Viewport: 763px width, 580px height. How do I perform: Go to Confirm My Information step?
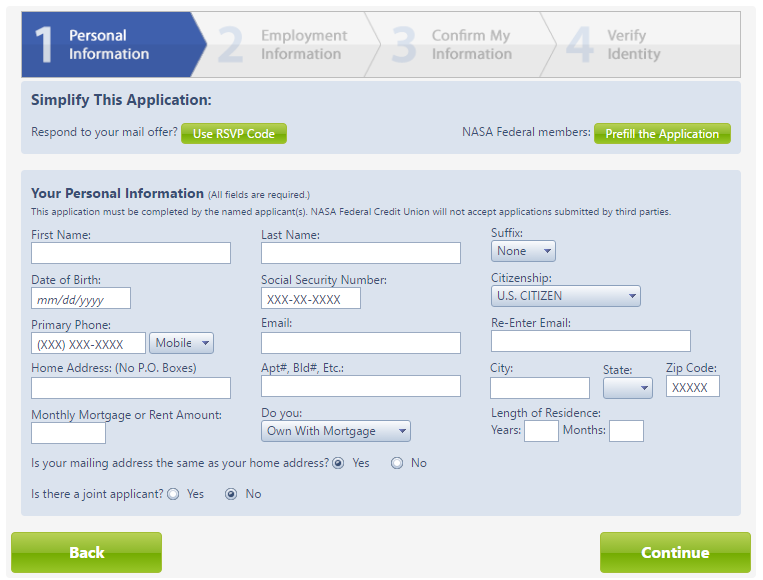click(462, 45)
